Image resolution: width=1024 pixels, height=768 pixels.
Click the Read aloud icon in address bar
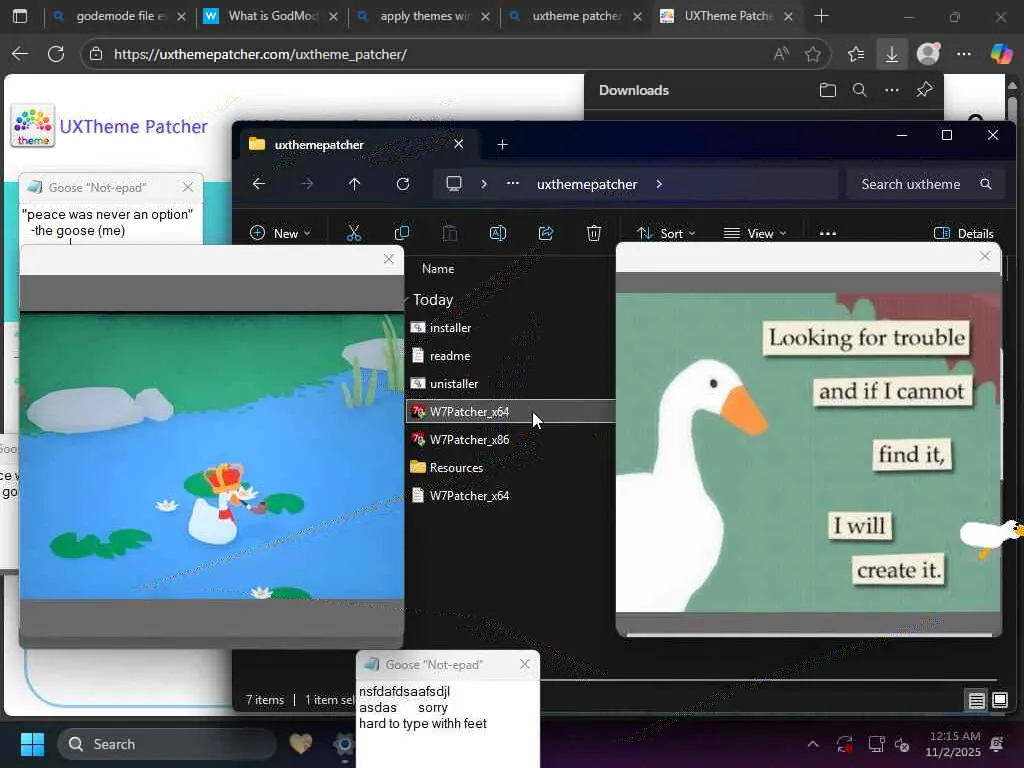pyautogui.click(x=781, y=54)
